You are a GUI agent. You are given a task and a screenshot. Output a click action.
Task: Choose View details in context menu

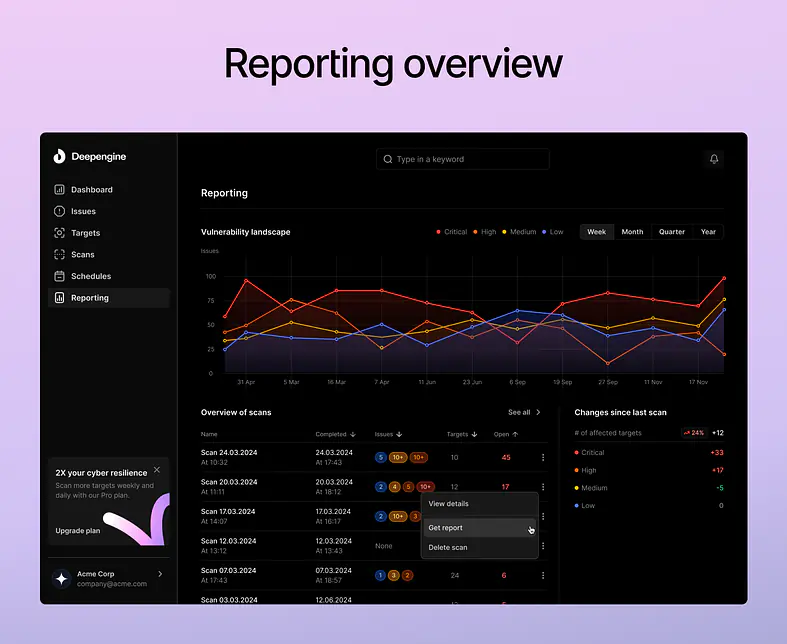click(479, 503)
